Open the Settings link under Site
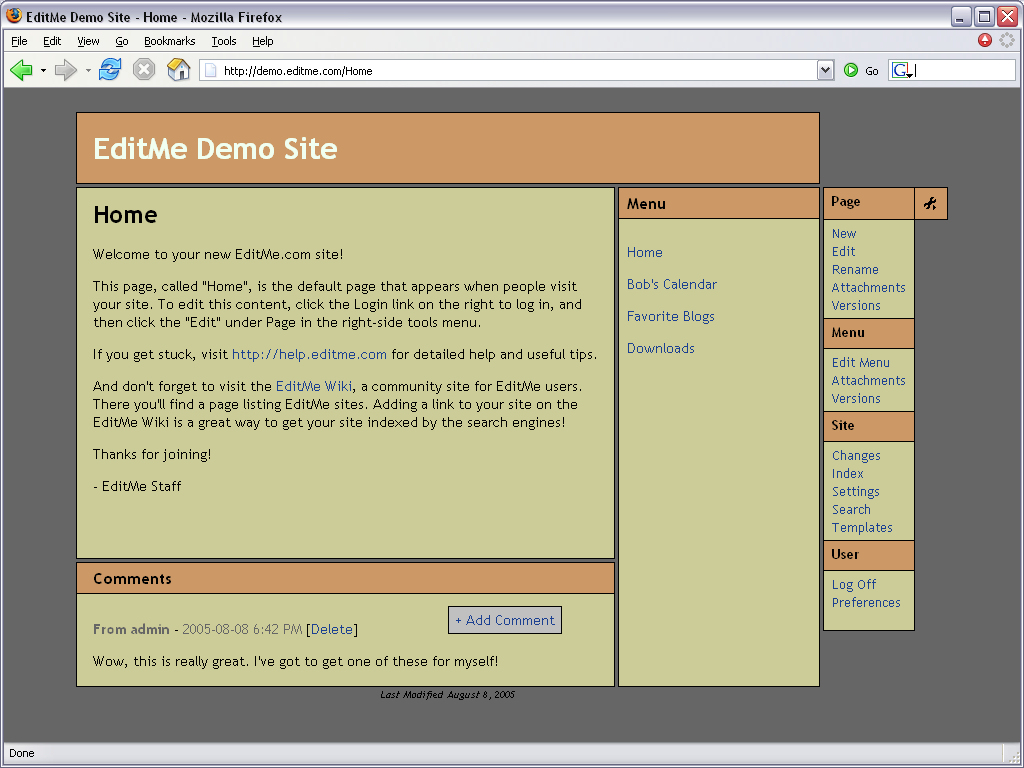 point(856,491)
